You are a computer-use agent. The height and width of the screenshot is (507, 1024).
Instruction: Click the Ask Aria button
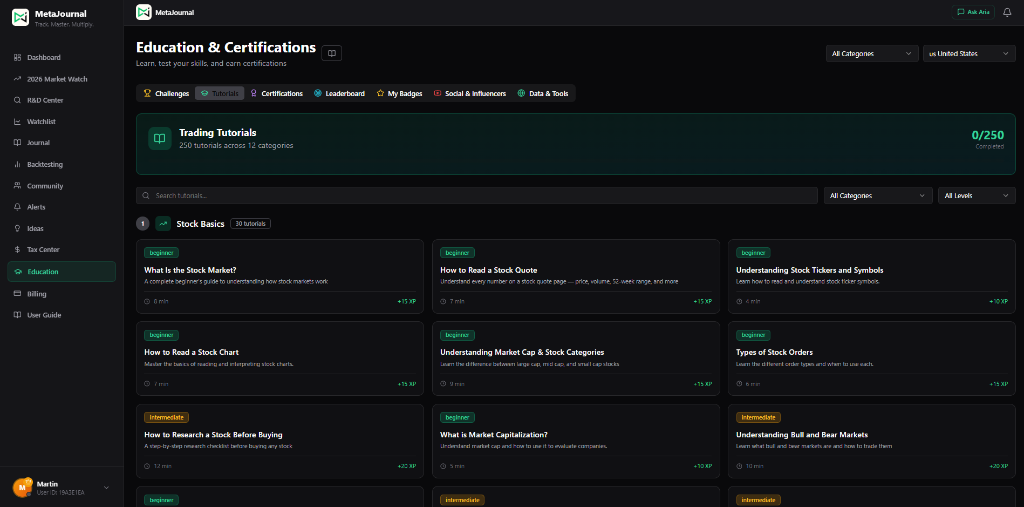tap(973, 12)
